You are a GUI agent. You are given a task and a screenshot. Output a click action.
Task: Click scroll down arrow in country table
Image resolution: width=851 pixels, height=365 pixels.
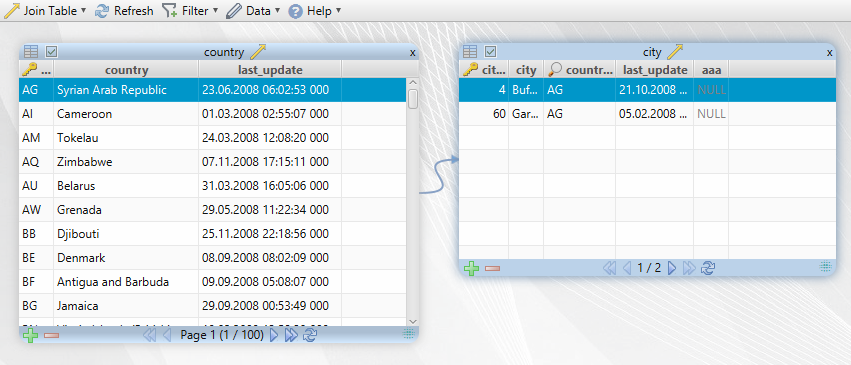coord(412,321)
